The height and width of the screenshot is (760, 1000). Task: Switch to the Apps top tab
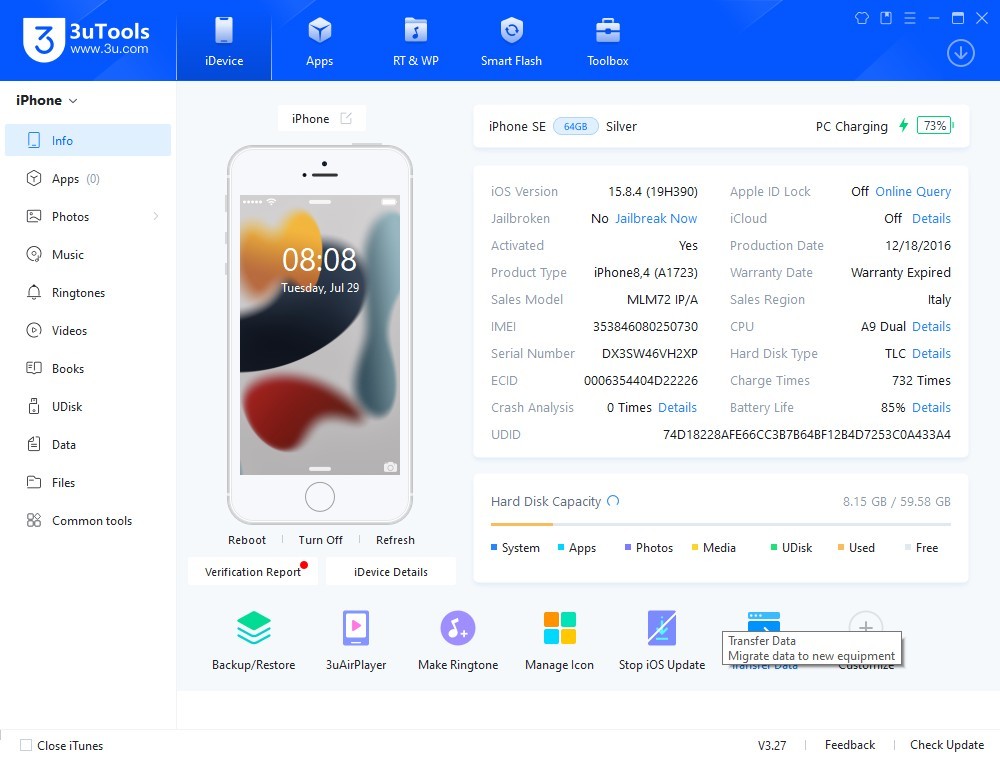[320, 41]
